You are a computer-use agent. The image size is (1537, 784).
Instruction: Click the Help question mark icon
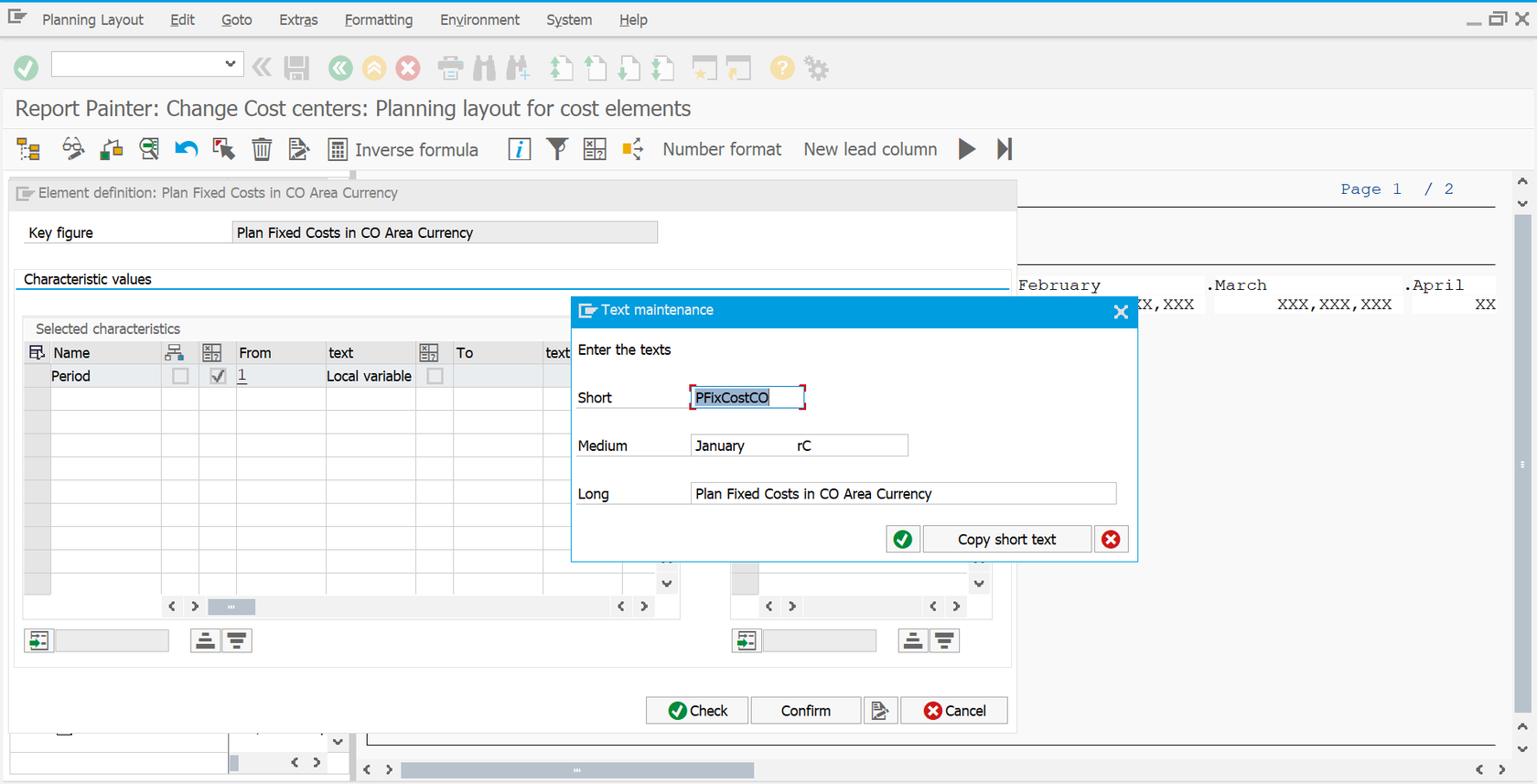782,68
